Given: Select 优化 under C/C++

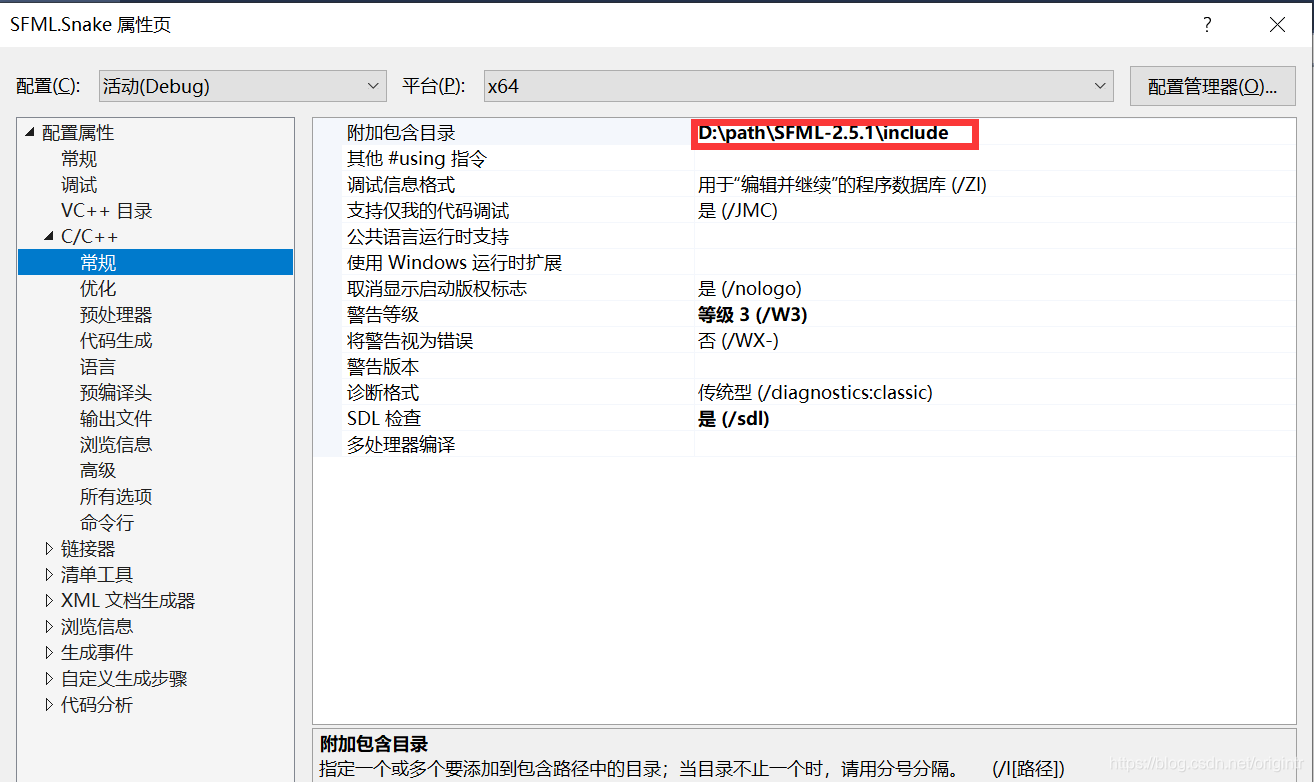Looking at the screenshot, I should click(x=97, y=288).
